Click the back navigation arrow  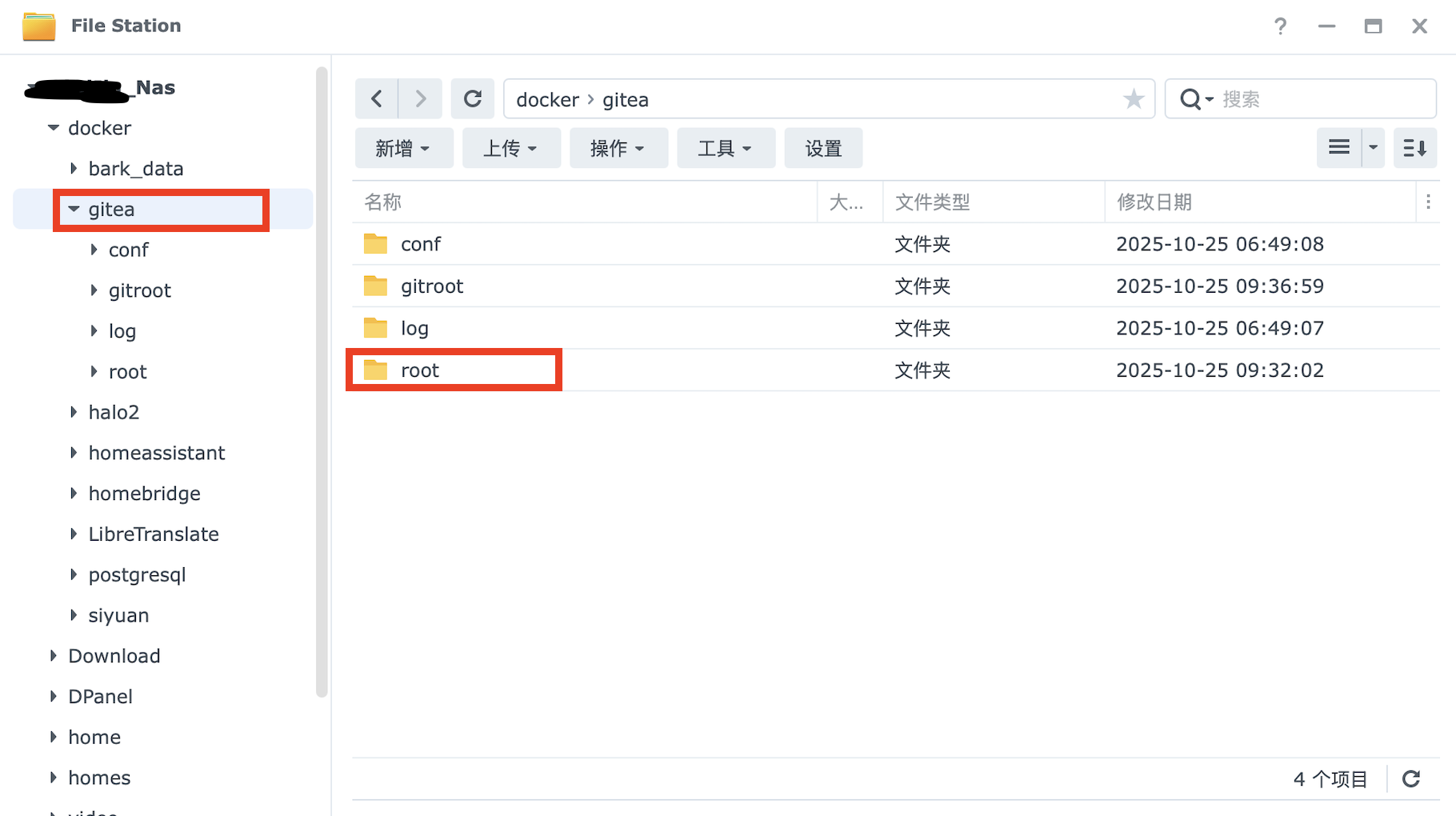377,99
